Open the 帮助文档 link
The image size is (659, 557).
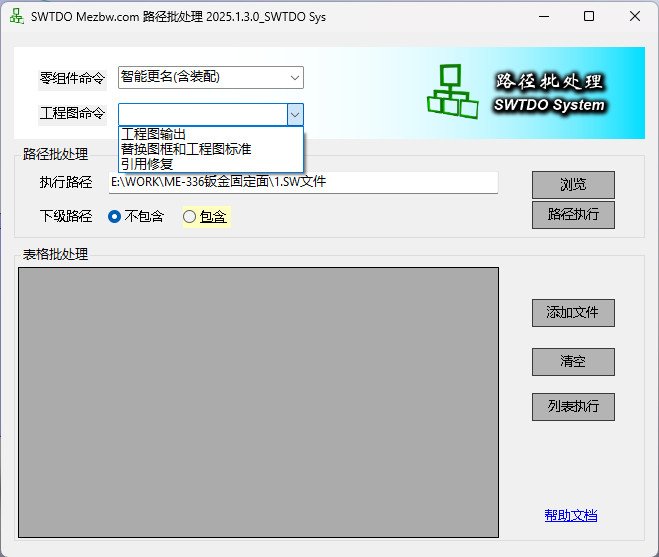click(571, 516)
